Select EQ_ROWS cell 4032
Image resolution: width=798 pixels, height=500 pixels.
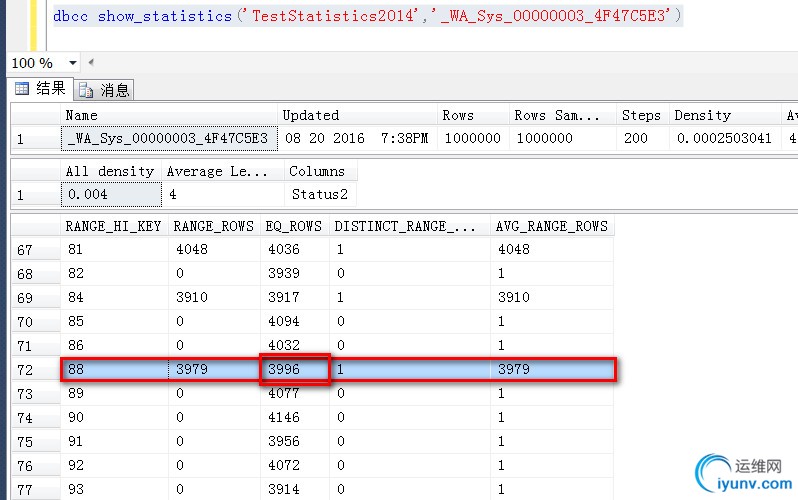click(295, 345)
